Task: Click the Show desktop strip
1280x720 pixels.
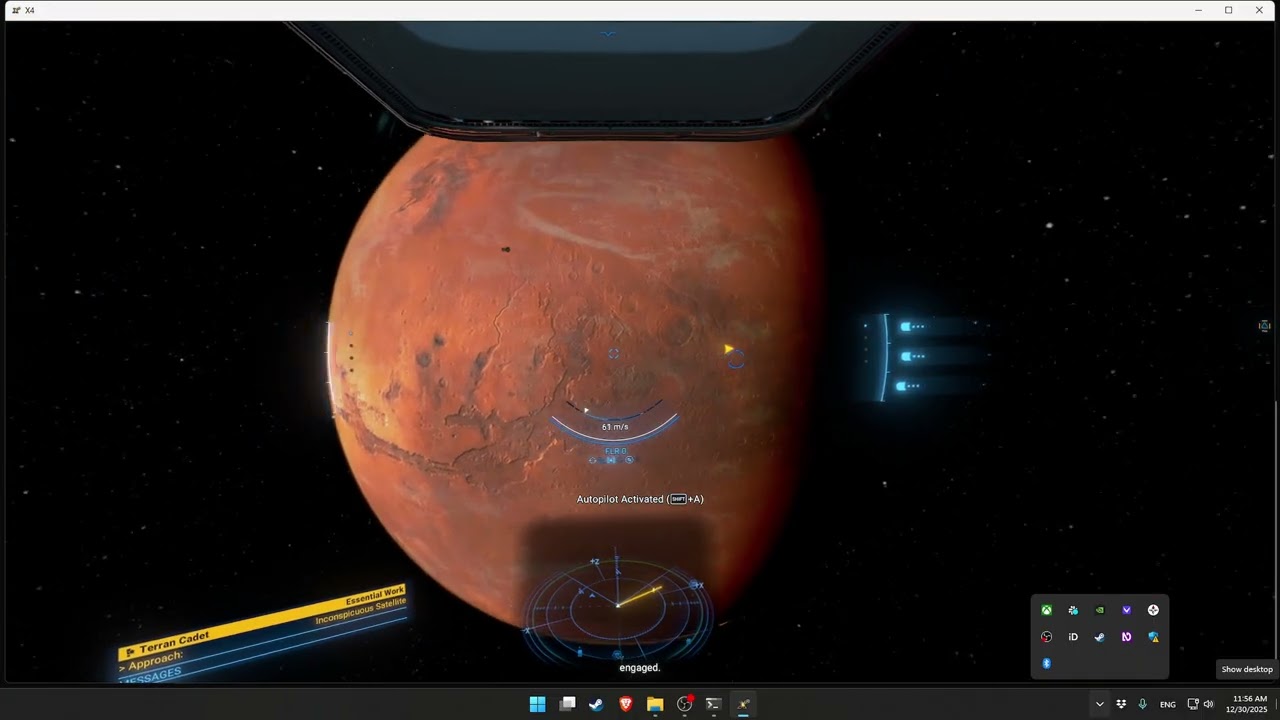Action: click(x=1275, y=704)
